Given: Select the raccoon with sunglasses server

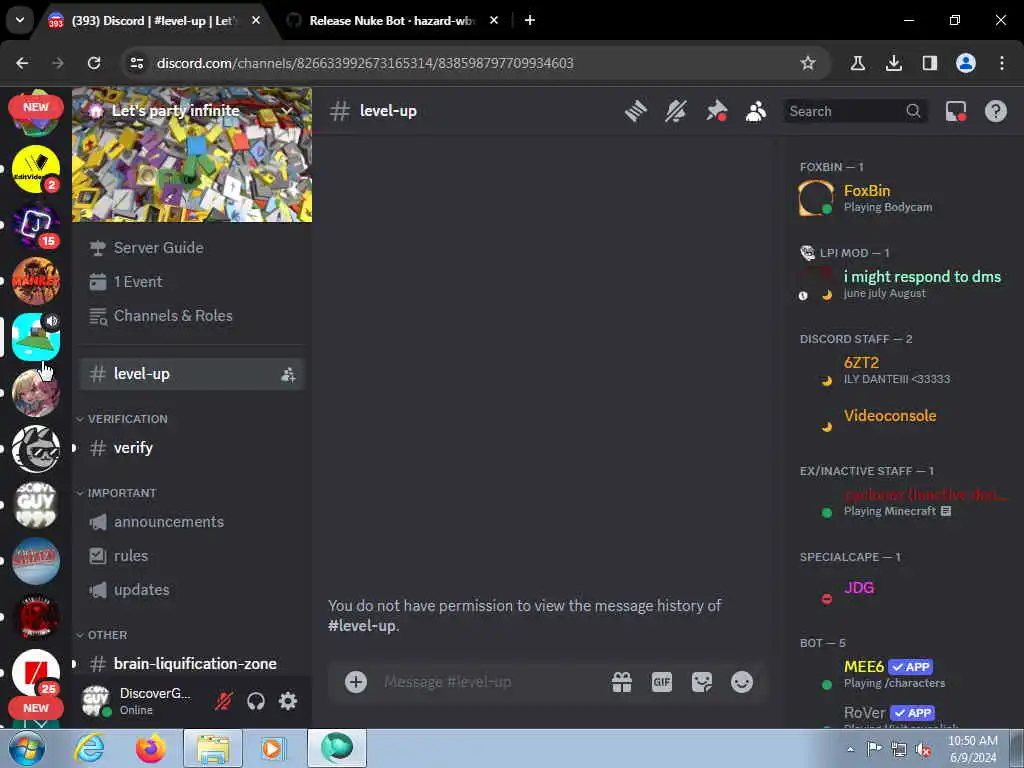Looking at the screenshot, I should [36, 449].
